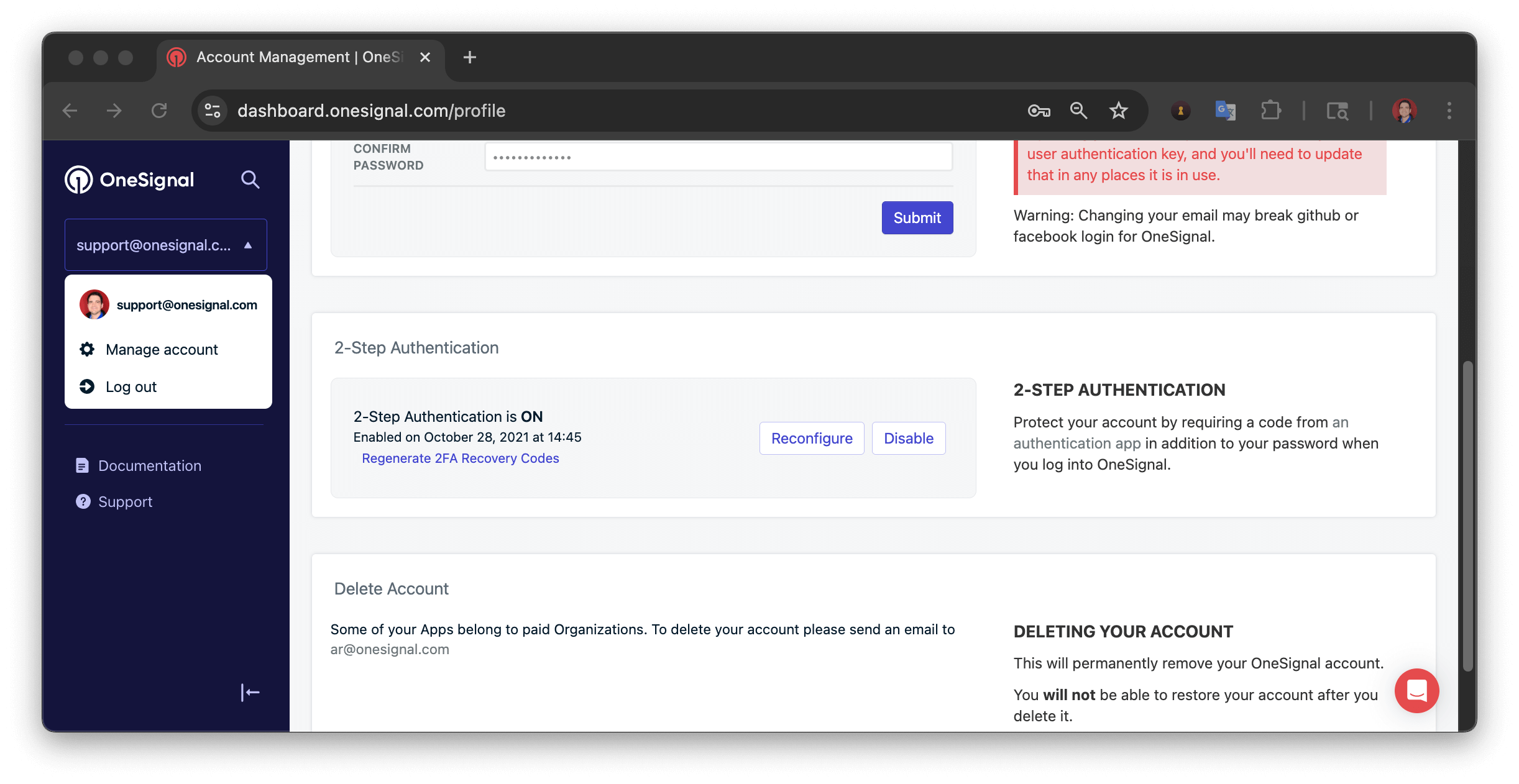This screenshot has width=1519, height=784.
Task: Collapse the sidebar with arrow icon
Action: coord(250,693)
